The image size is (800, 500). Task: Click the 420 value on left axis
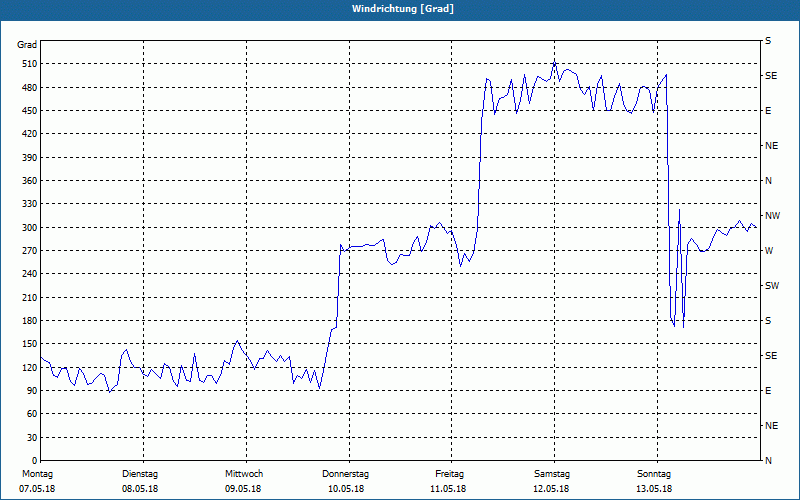(29, 134)
